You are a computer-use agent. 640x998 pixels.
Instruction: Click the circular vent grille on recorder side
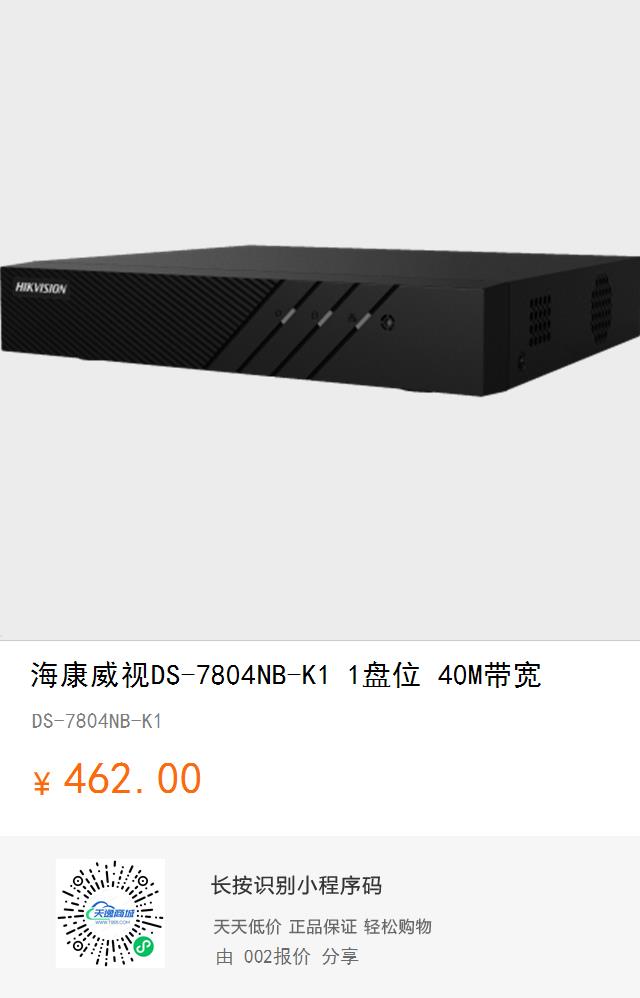pyautogui.click(x=601, y=307)
